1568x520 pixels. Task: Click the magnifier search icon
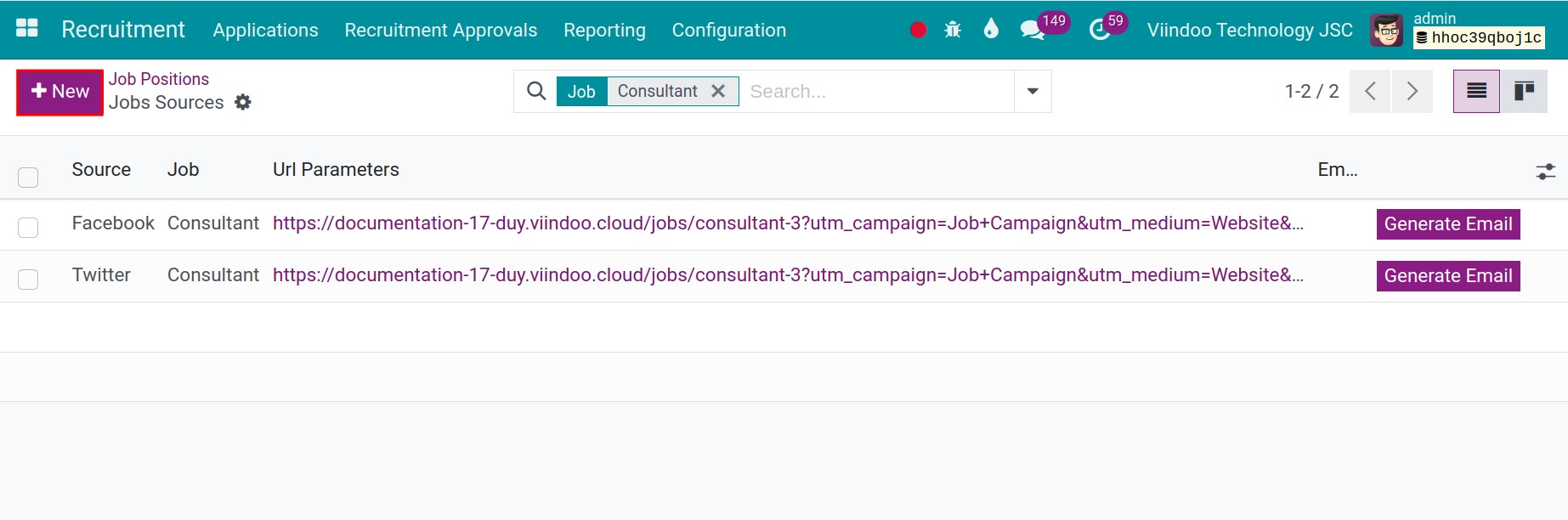tap(536, 91)
